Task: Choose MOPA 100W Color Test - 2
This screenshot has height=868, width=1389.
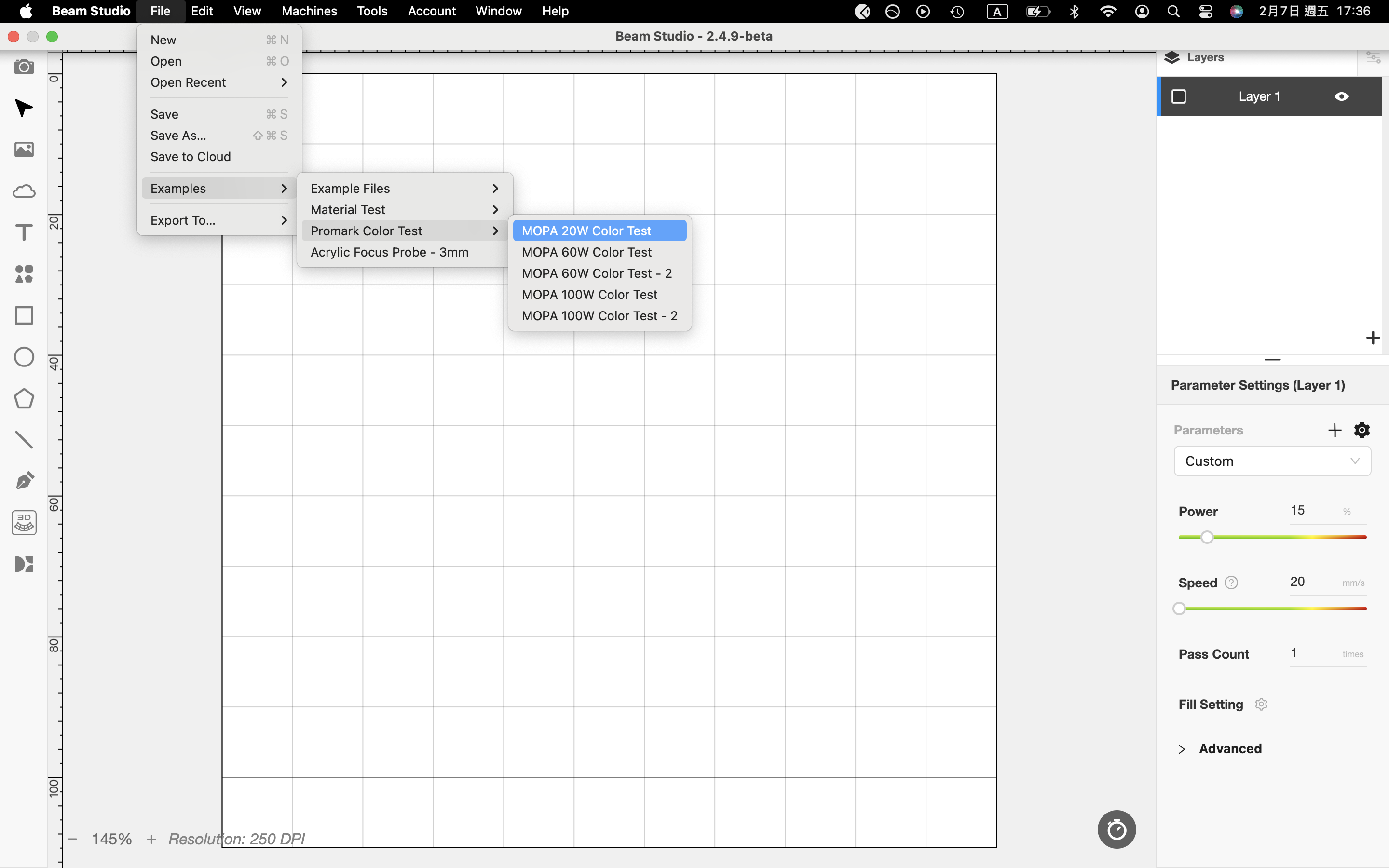Action: click(x=599, y=316)
